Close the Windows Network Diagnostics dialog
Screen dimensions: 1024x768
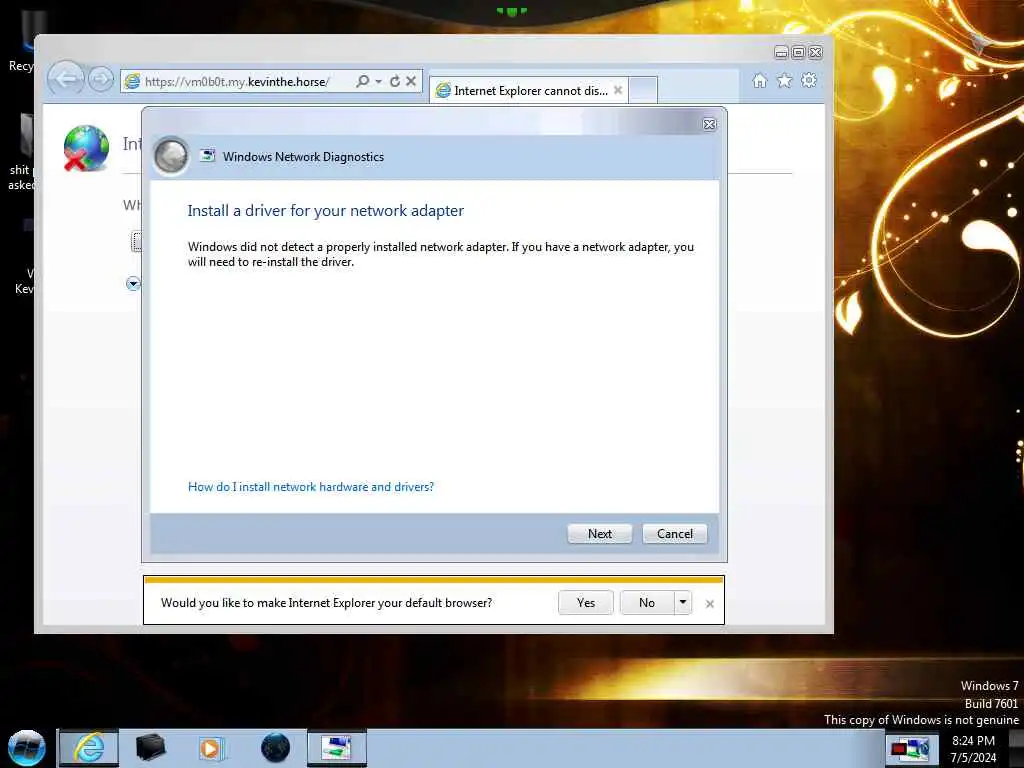tap(709, 124)
